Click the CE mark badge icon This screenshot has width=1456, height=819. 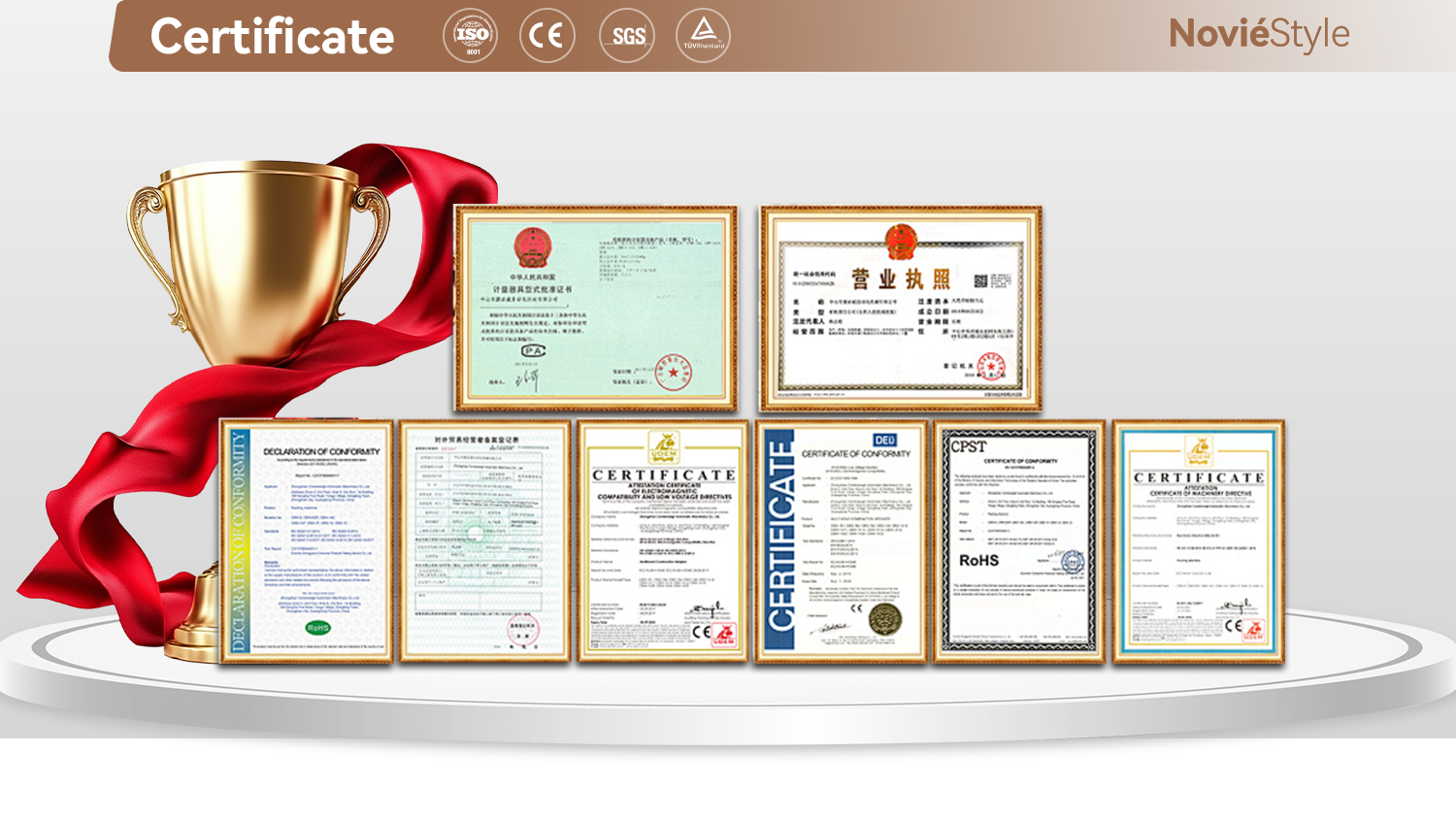click(547, 36)
